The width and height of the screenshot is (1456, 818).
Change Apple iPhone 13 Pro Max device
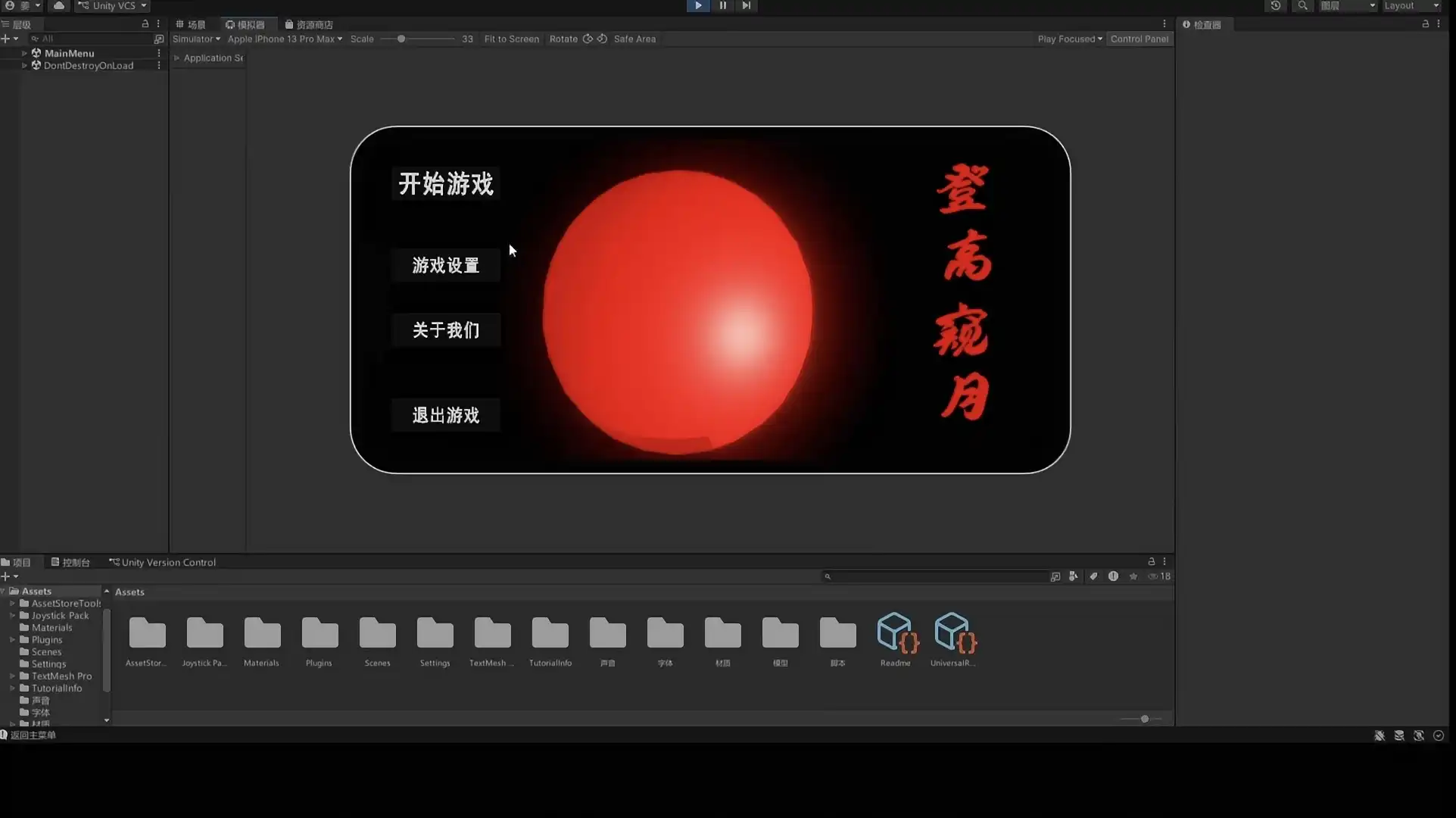(285, 39)
